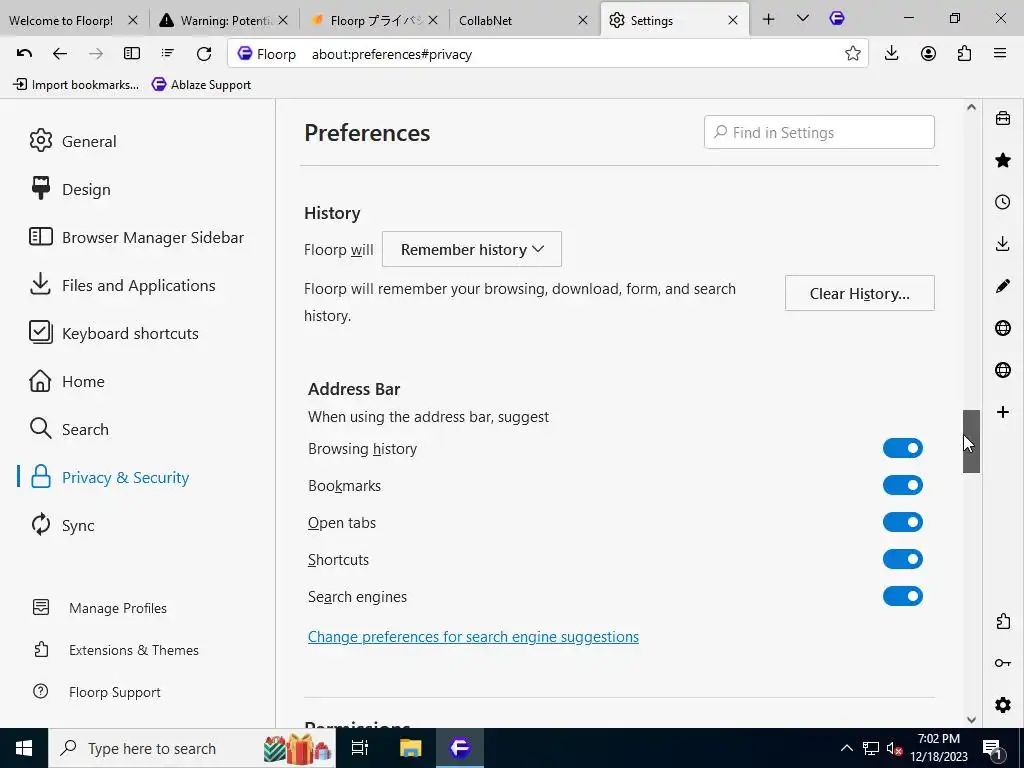The image size is (1024, 768).
Task: Add a new web panel to sidebar
Action: 1002,412
